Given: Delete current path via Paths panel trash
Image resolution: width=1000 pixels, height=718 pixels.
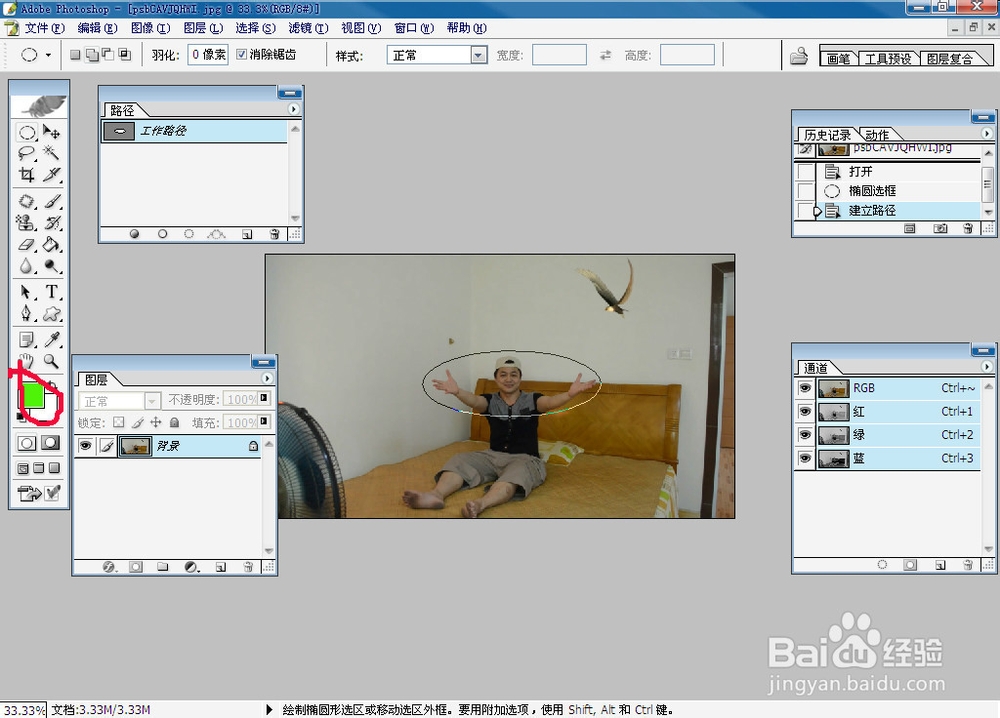Looking at the screenshot, I should [x=274, y=234].
